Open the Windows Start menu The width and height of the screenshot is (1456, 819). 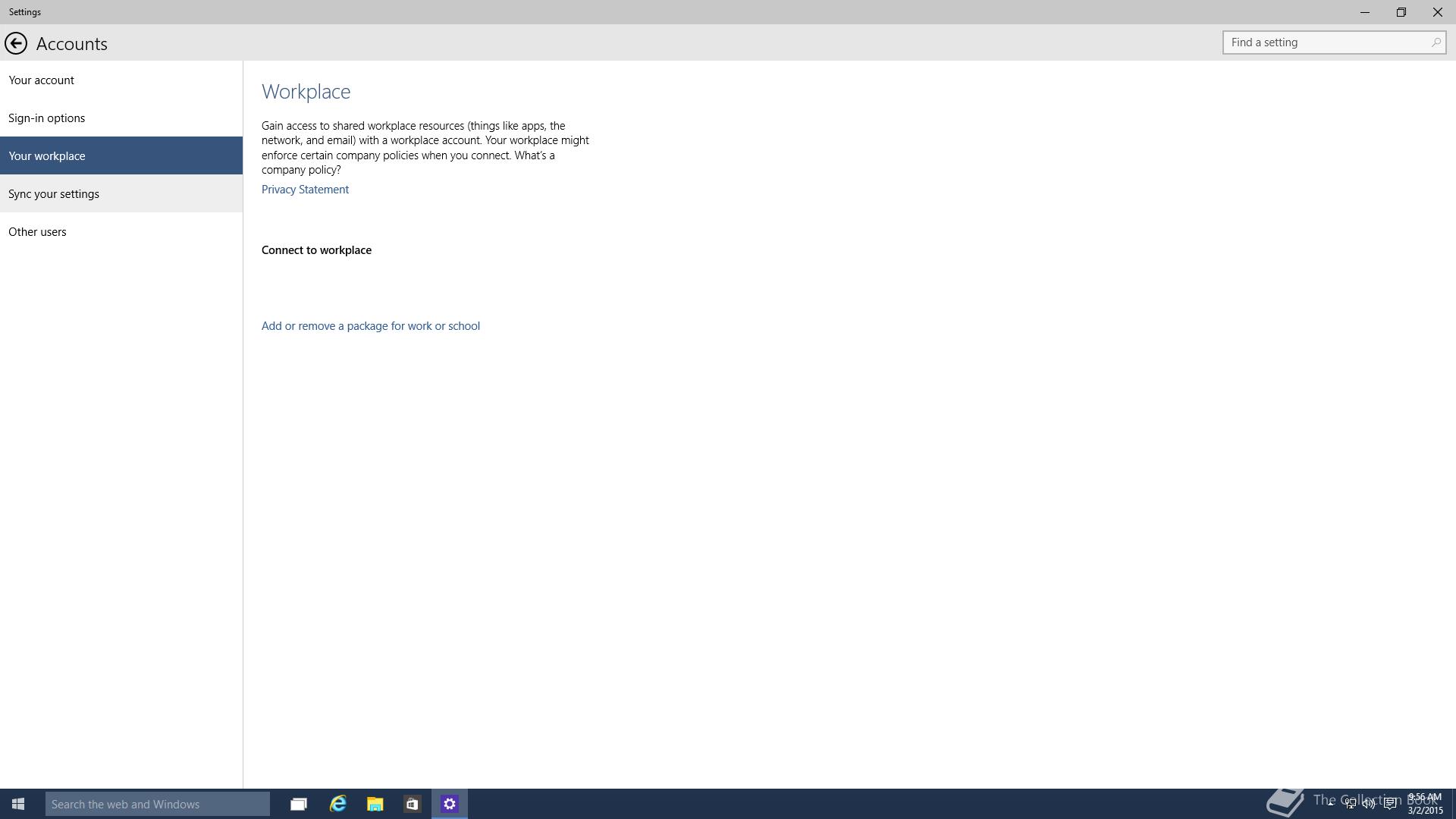[18, 804]
